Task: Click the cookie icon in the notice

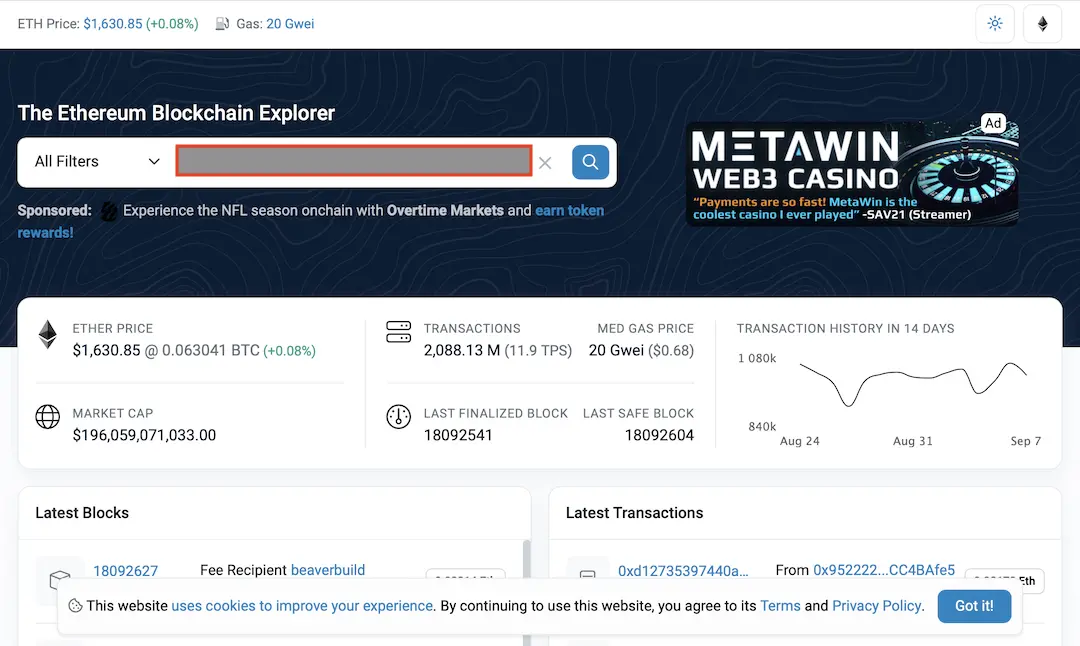Action: pos(75,606)
